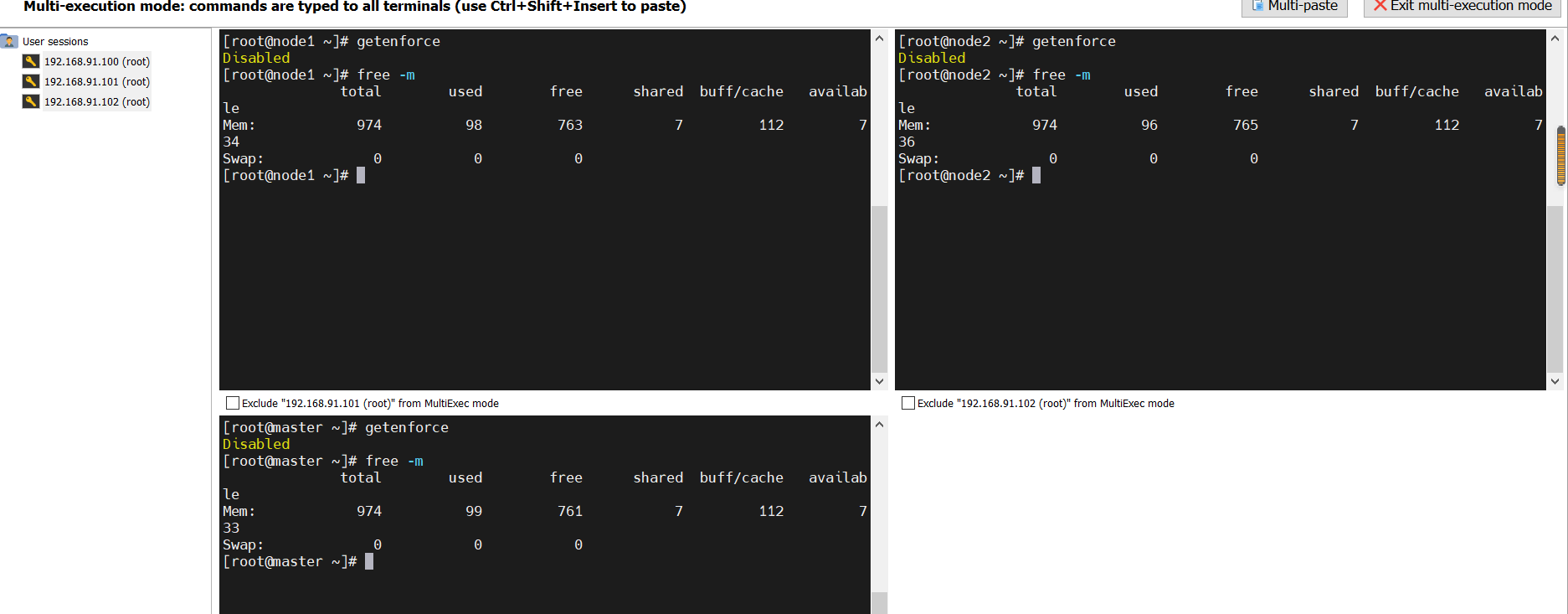Click Exit multi-execution mode button

pos(1461,7)
